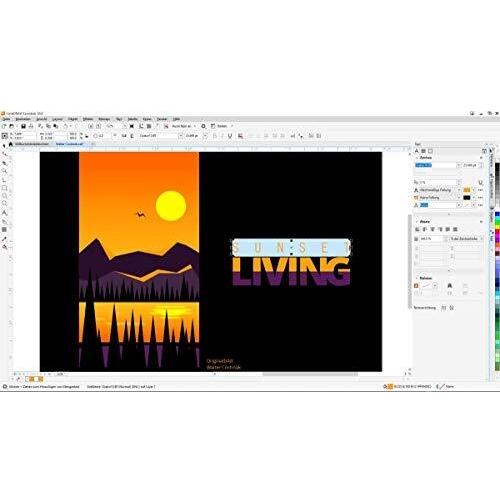
Task: Open Frame tab icon in Text docker
Action: pos(430,151)
